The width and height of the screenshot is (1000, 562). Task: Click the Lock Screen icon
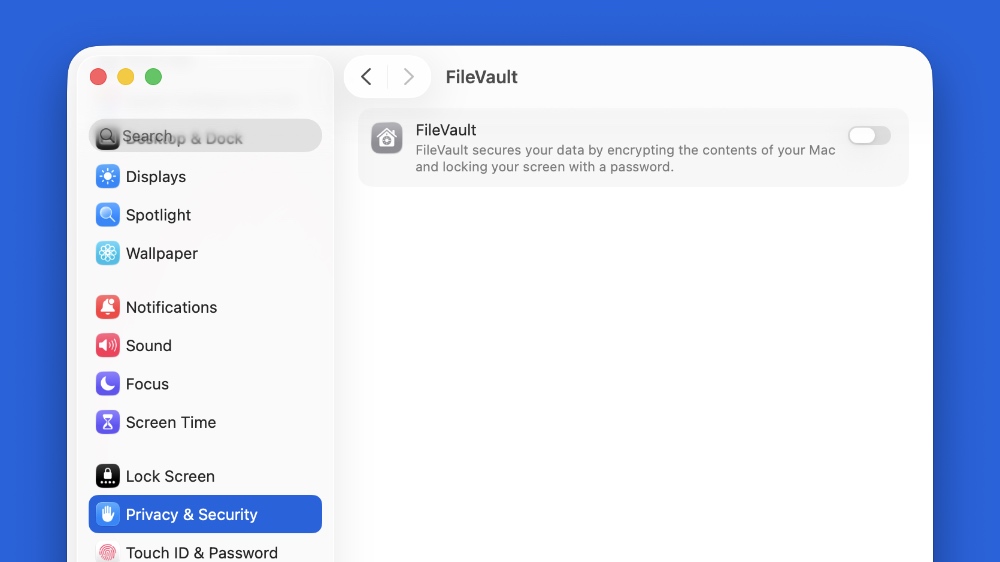point(107,476)
